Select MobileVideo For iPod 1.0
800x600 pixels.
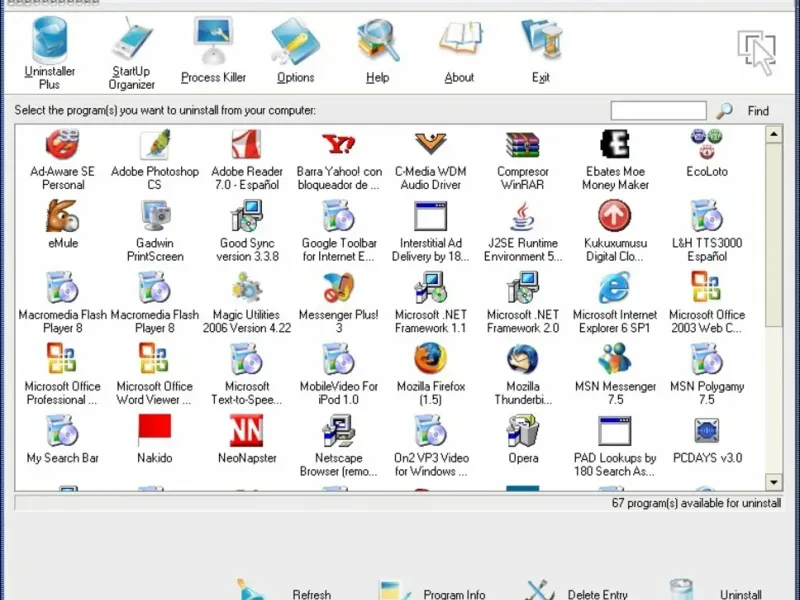(x=339, y=374)
